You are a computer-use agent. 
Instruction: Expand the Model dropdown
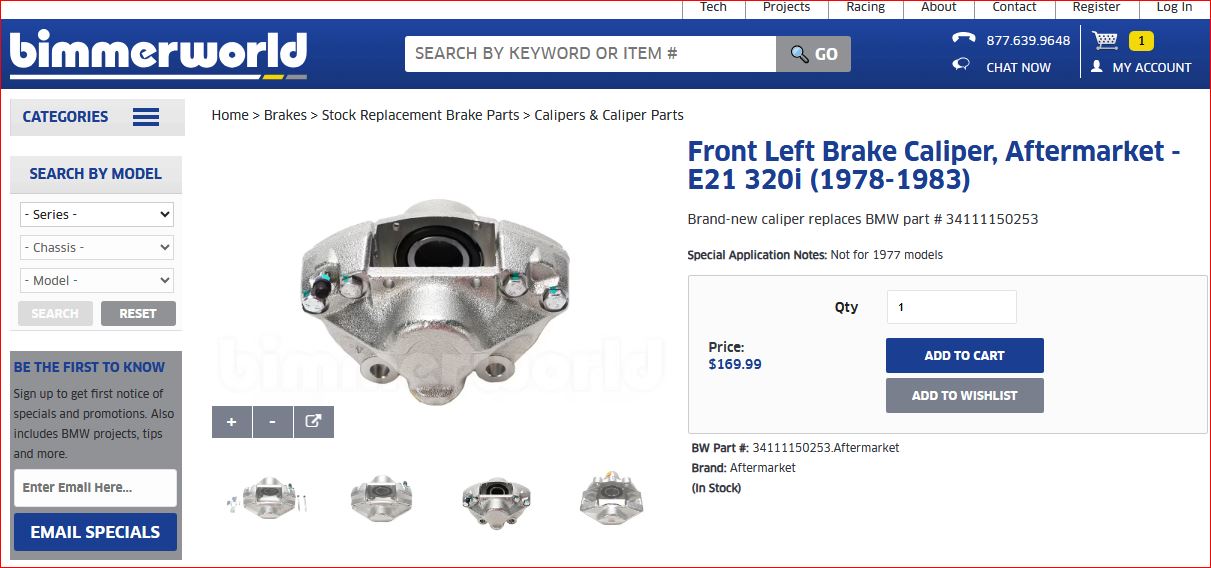tap(97, 281)
